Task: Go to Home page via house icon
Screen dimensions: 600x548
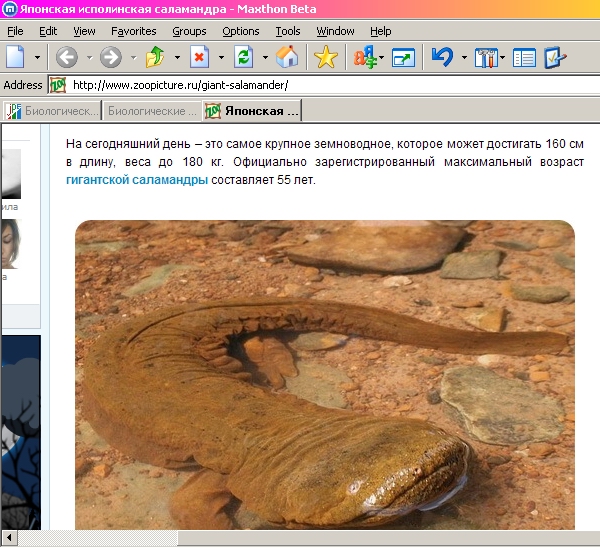Action: coord(287,57)
